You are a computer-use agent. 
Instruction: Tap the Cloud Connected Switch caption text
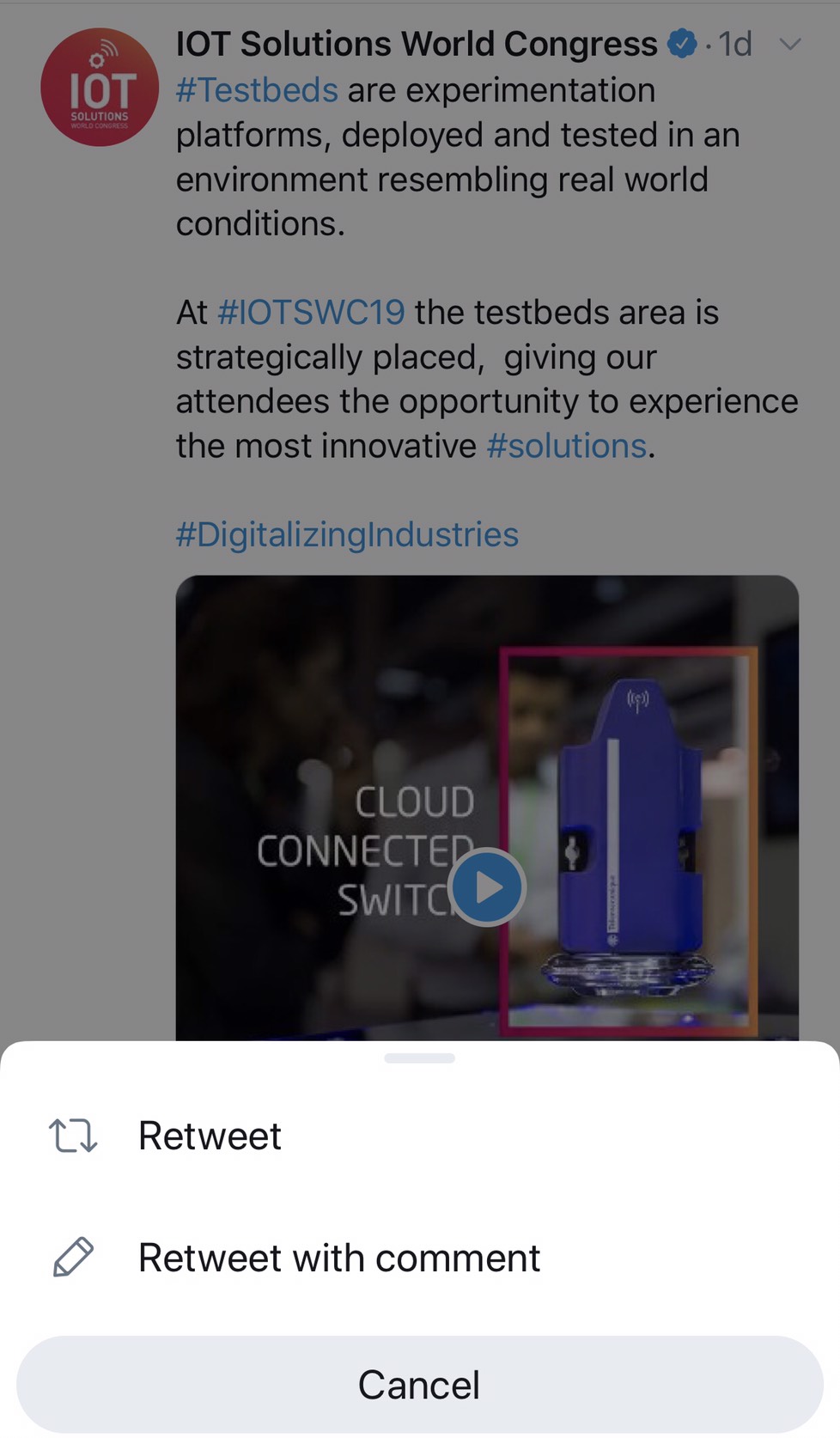tap(365, 850)
